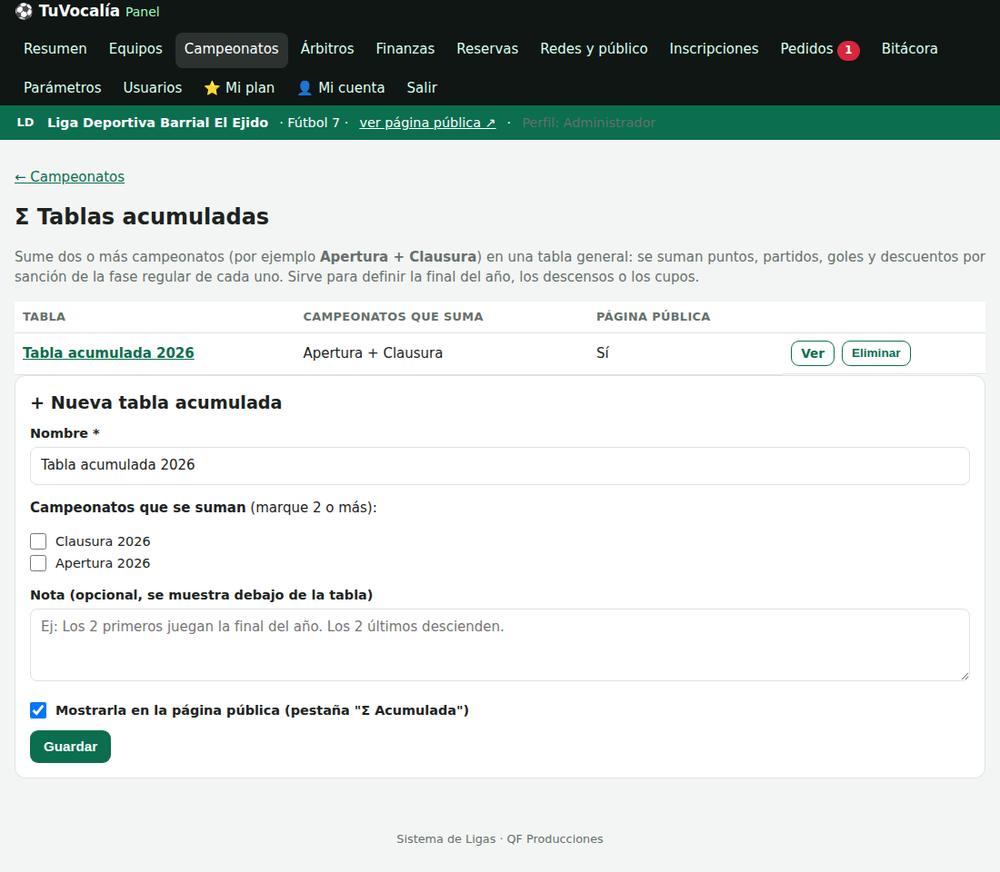Go to the Equipos section

[x=135, y=49]
